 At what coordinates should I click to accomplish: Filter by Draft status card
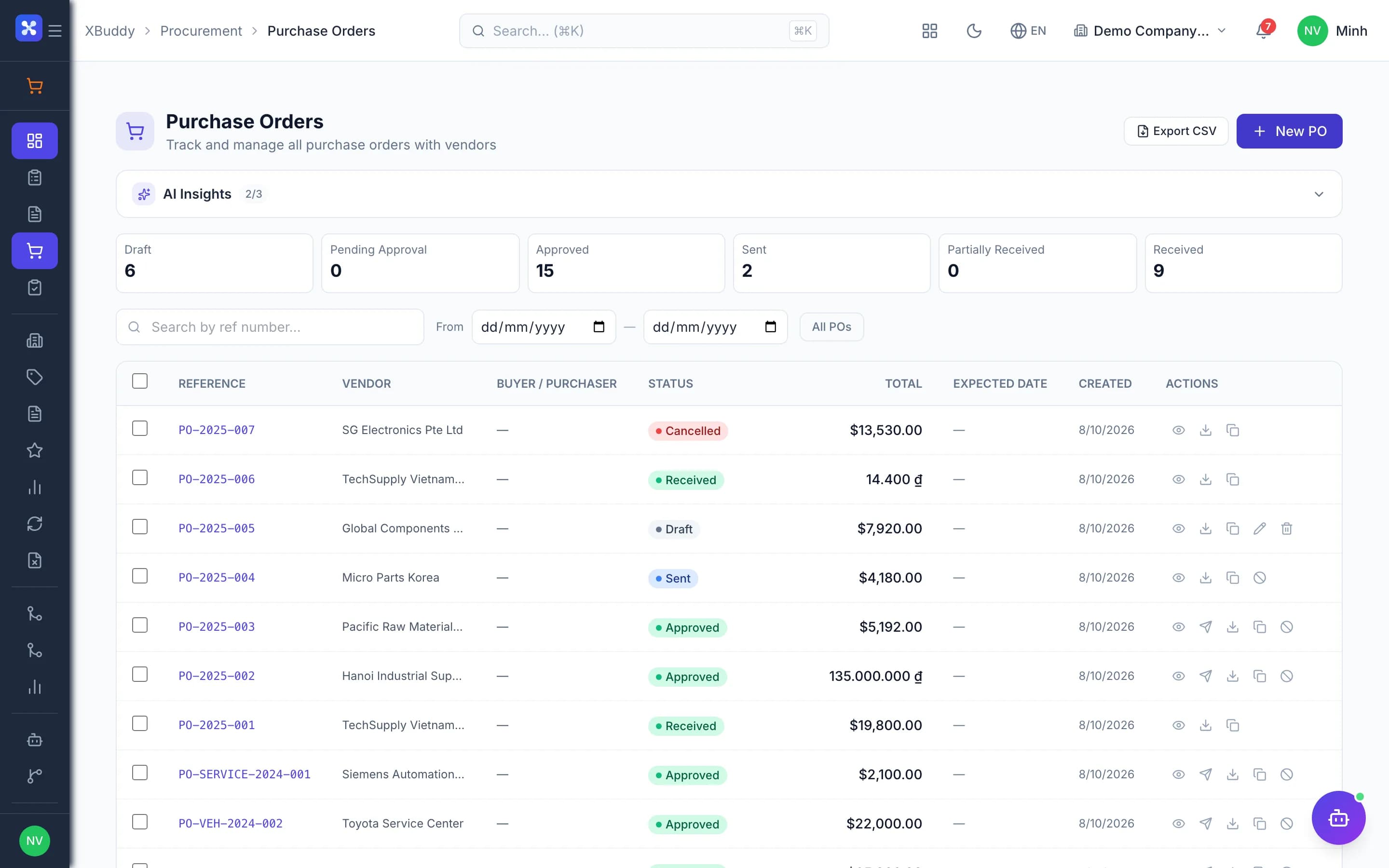coord(215,263)
